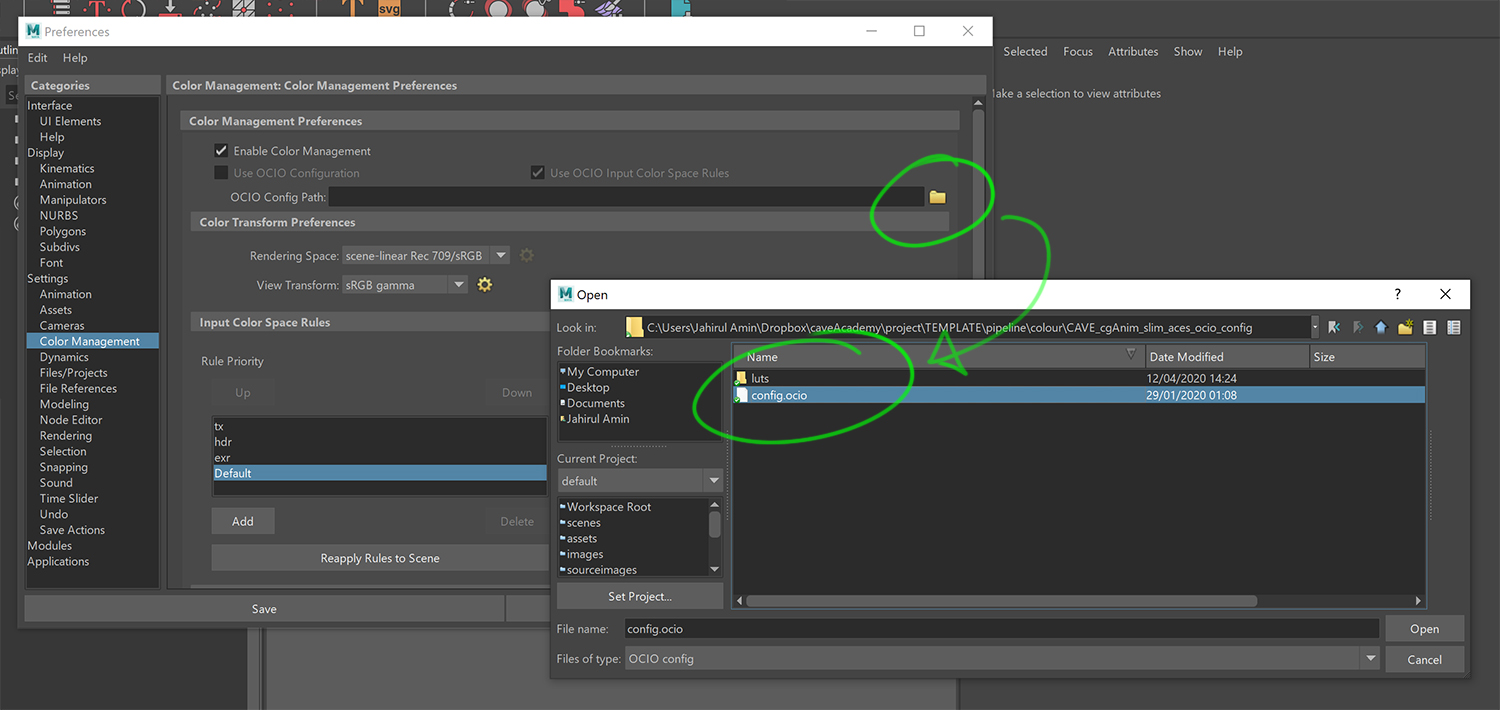The height and width of the screenshot is (710, 1500).
Task: Select Workspace Root in project list
Action: tap(609, 507)
